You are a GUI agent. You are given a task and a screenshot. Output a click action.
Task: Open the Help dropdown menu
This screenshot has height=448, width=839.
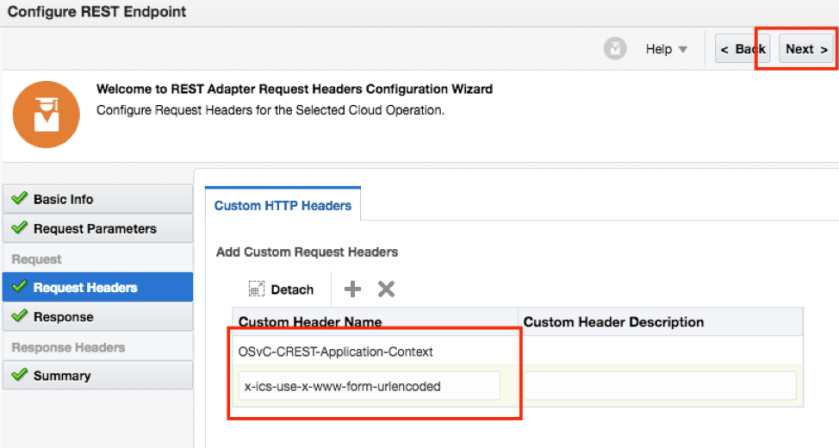coord(666,49)
